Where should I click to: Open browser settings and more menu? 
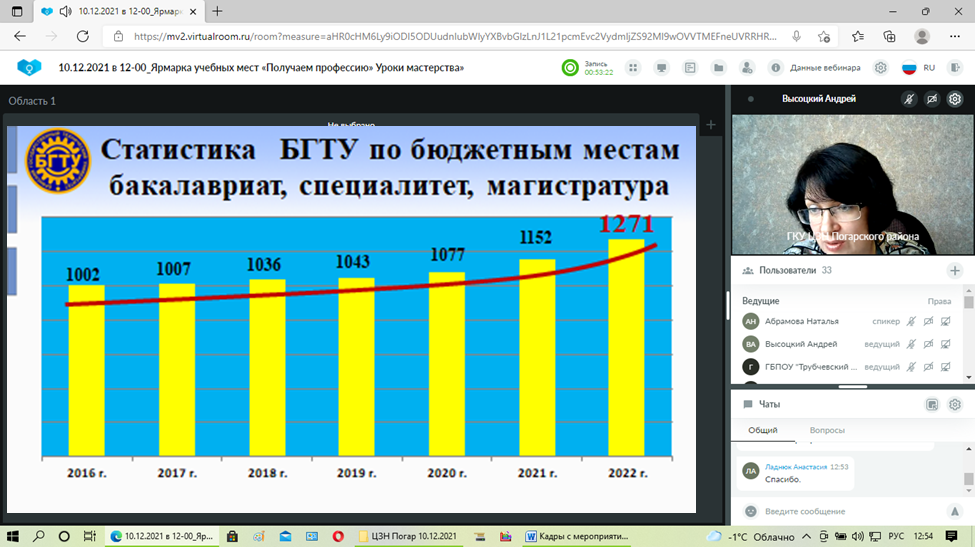pos(955,37)
